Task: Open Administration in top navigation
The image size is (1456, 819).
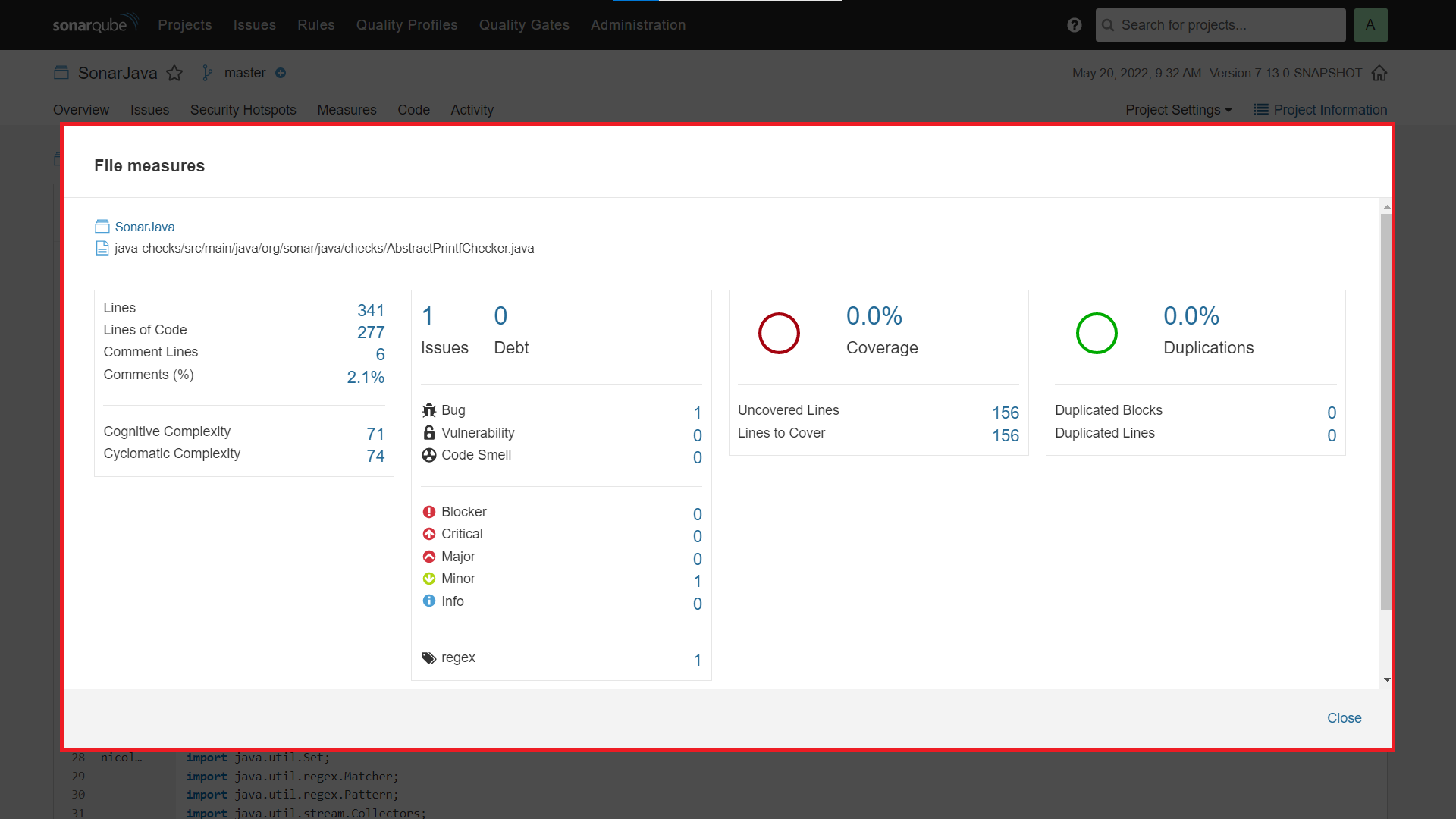Action: [639, 25]
